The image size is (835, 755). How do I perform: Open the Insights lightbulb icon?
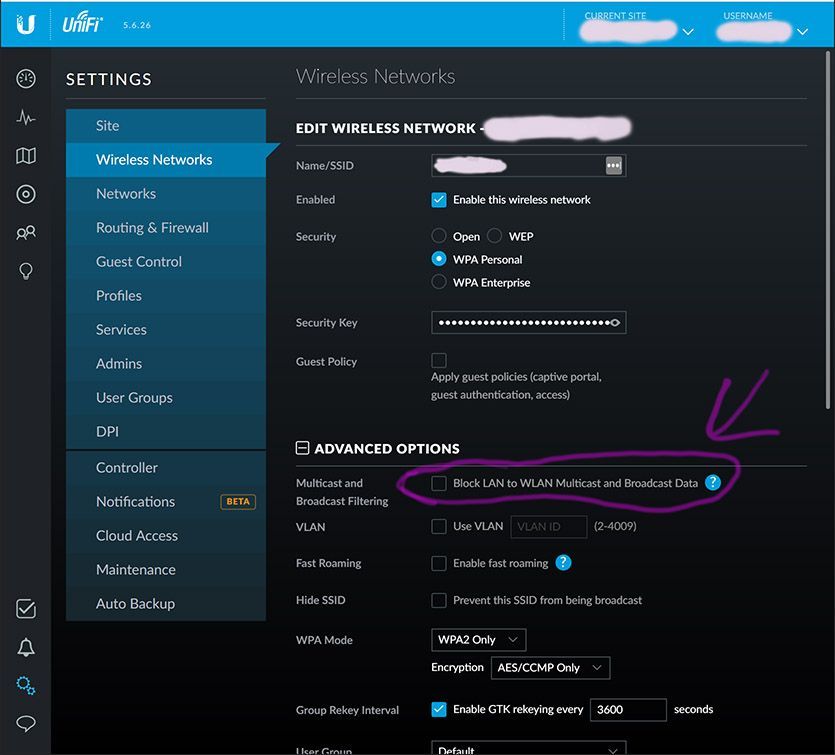point(26,271)
